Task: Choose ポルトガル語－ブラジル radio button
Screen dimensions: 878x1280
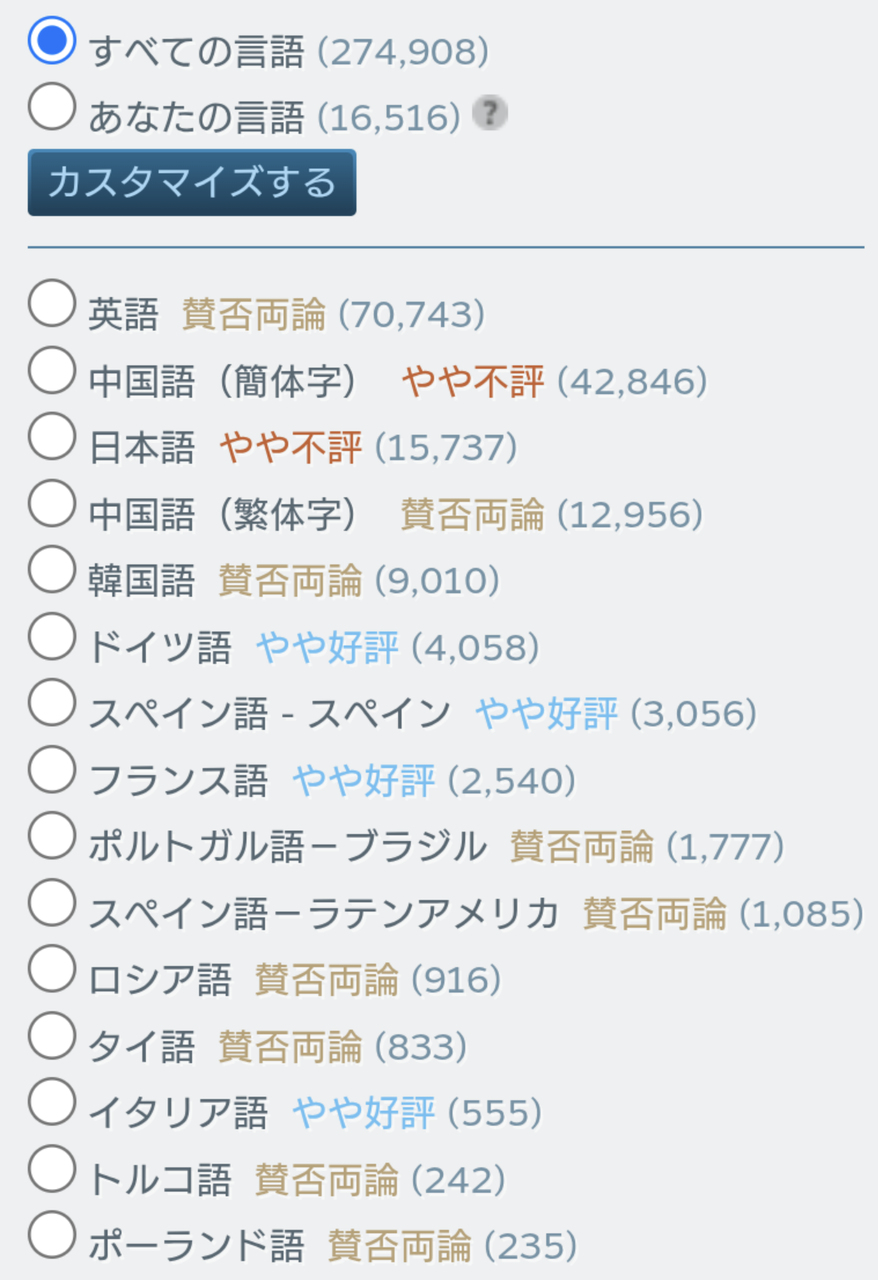Action: [52, 836]
